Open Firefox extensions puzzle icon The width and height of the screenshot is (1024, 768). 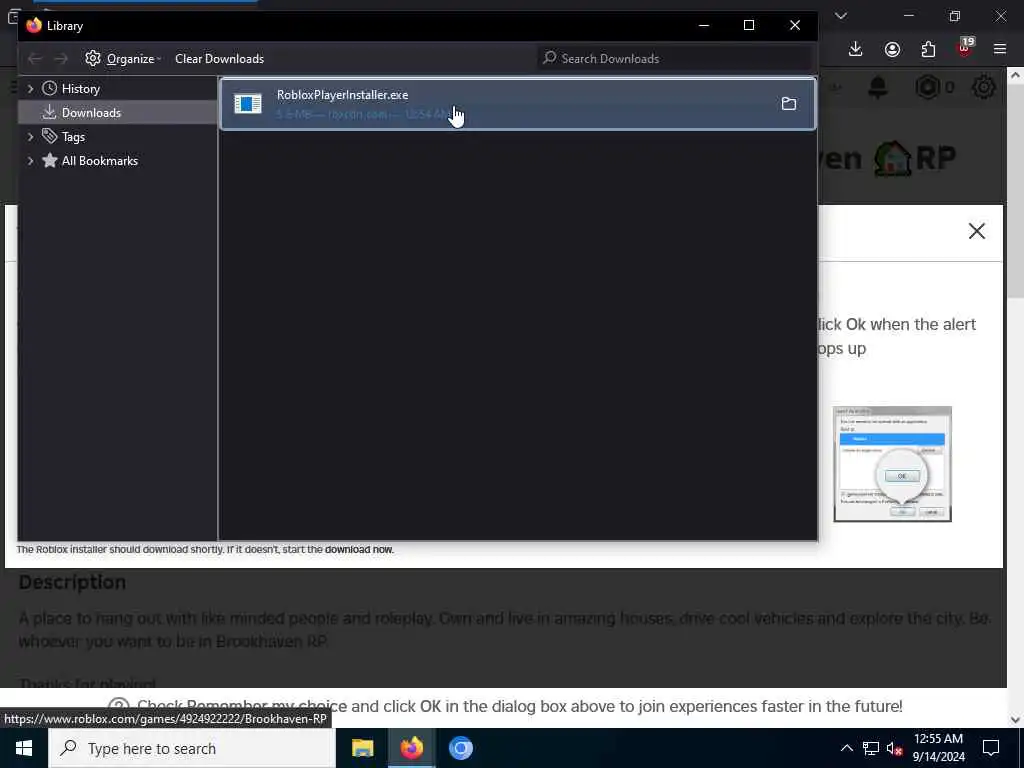pos(928,50)
